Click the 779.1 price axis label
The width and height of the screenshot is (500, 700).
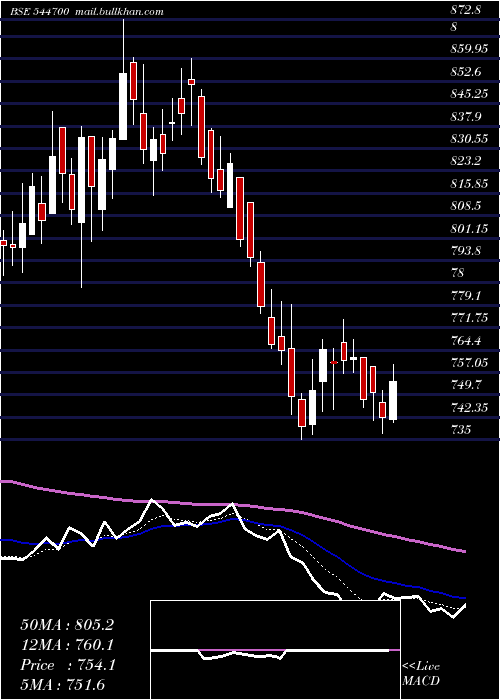coord(466,296)
